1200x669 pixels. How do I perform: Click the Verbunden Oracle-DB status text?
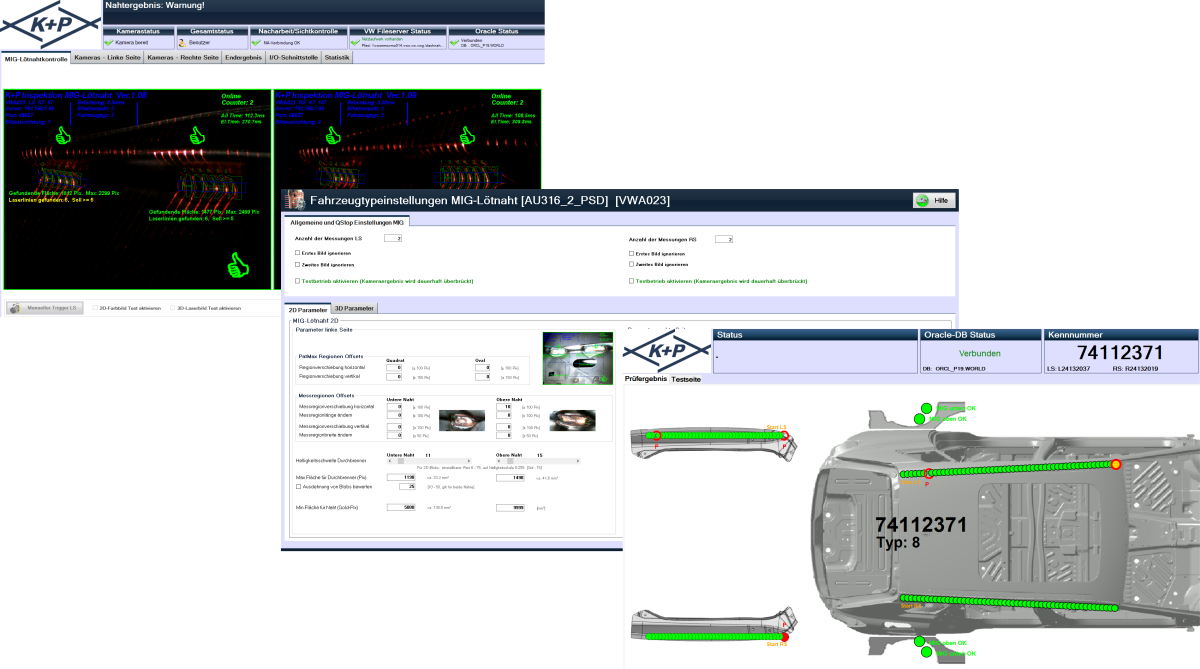[979, 352]
